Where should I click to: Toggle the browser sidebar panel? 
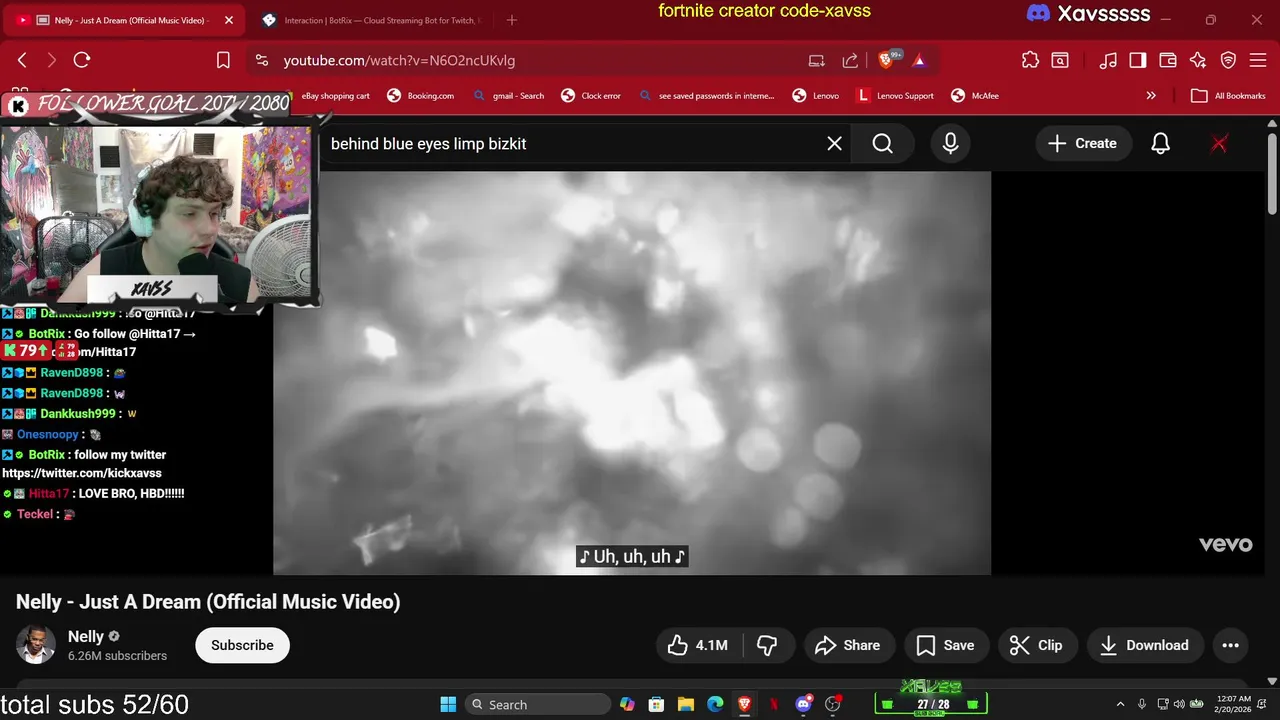pos(1138,60)
